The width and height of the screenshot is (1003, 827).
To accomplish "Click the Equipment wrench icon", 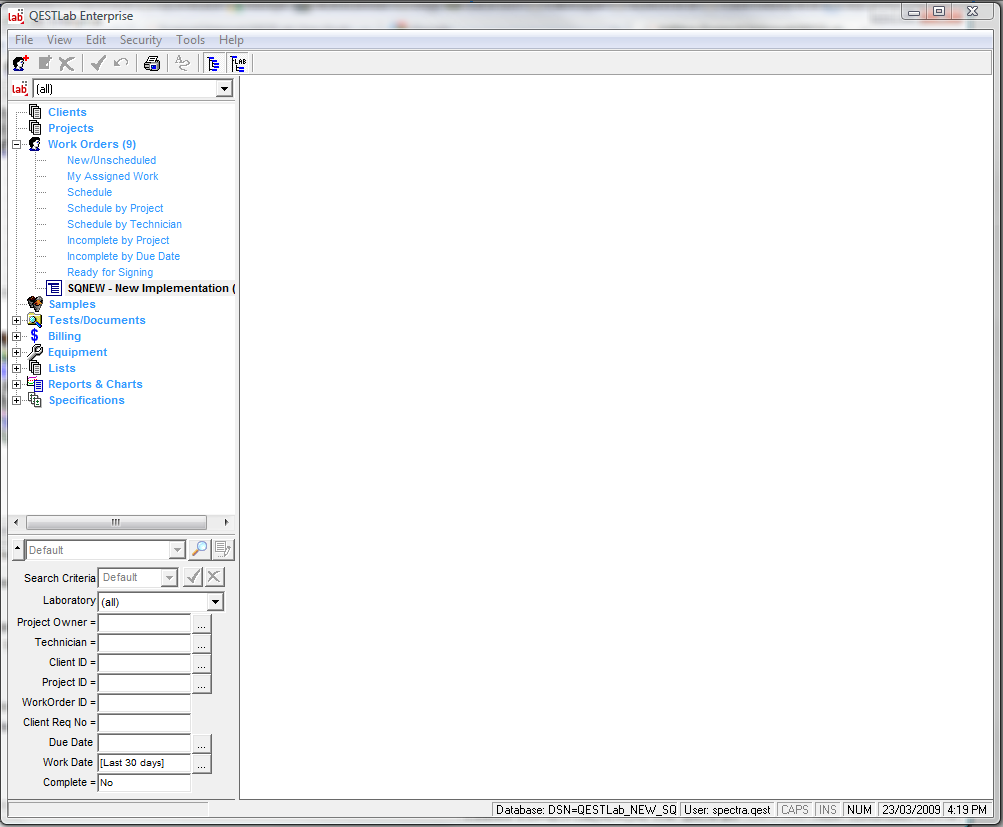I will (x=35, y=352).
